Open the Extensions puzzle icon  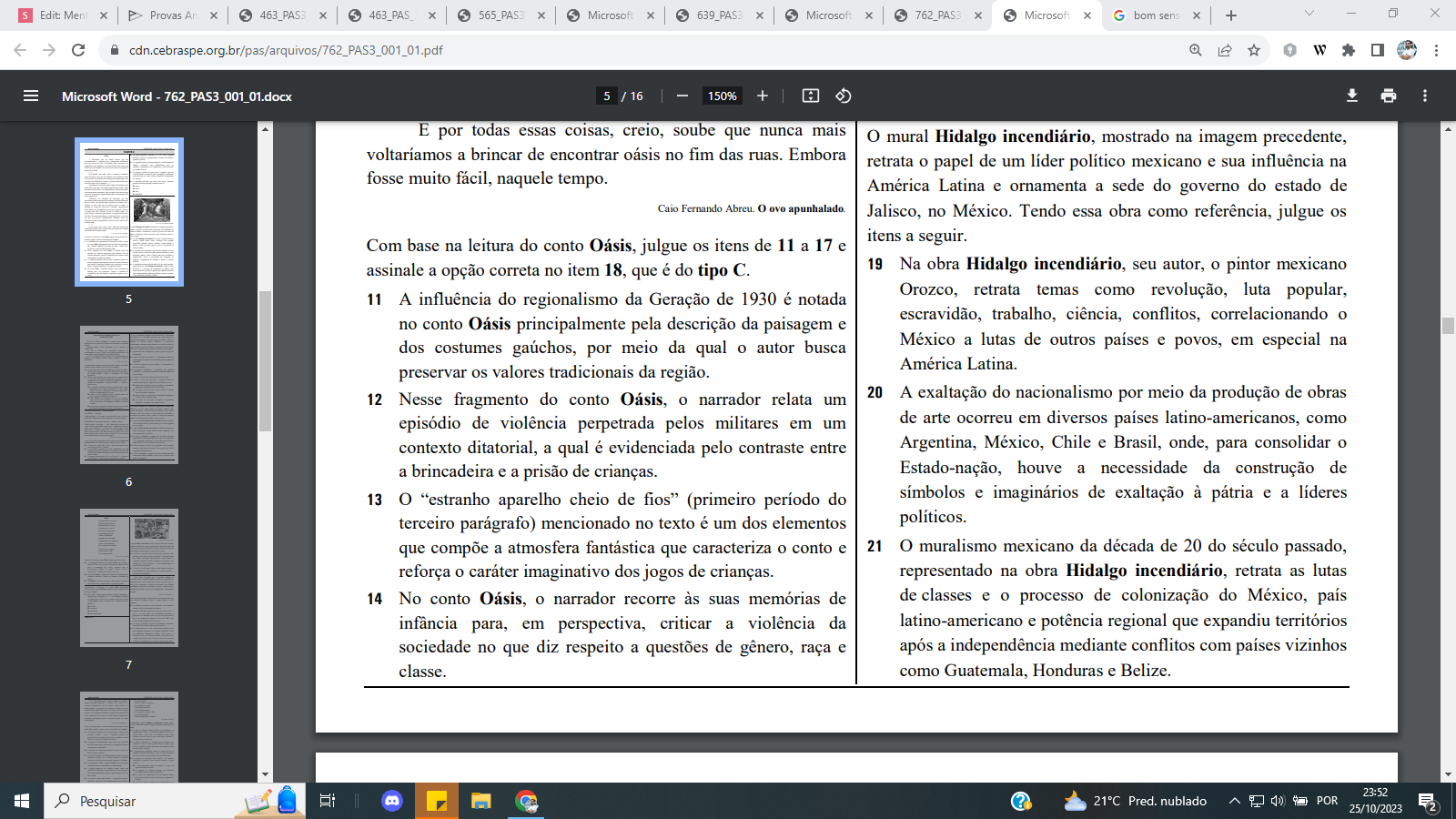(x=1349, y=50)
